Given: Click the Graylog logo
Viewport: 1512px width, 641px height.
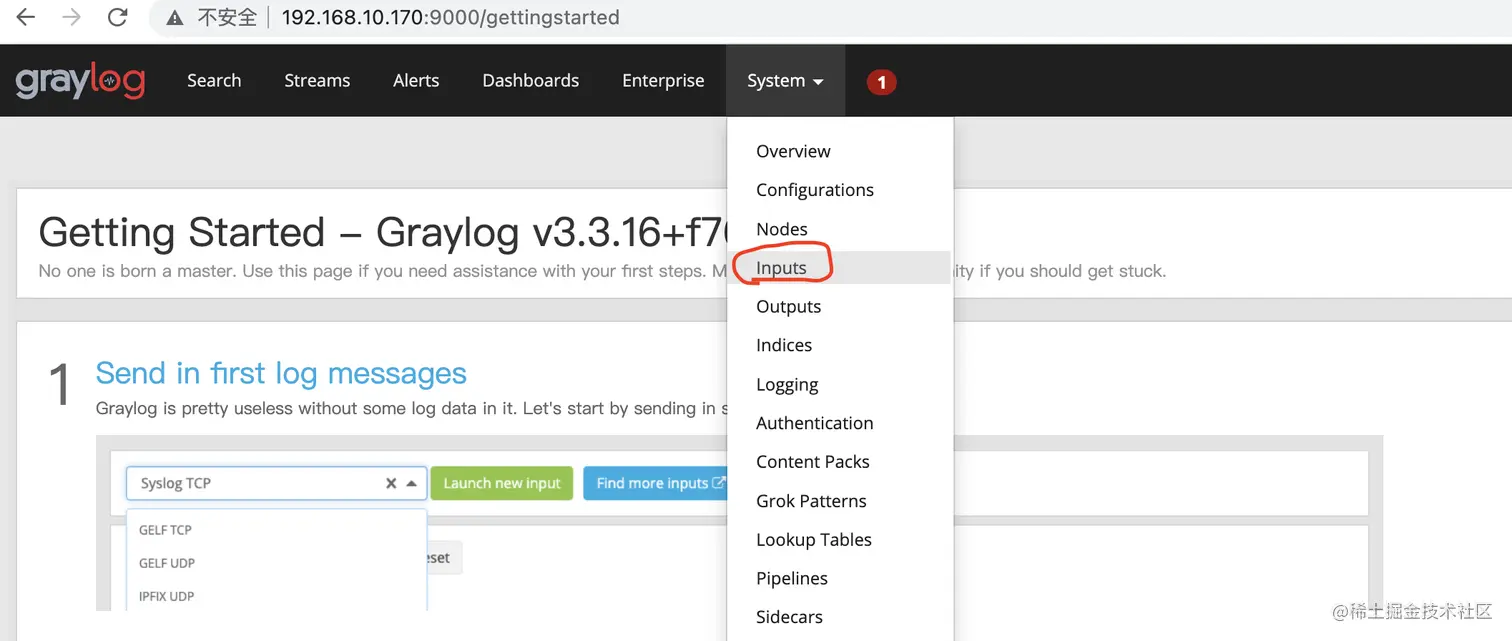Looking at the screenshot, I should pyautogui.click(x=80, y=81).
